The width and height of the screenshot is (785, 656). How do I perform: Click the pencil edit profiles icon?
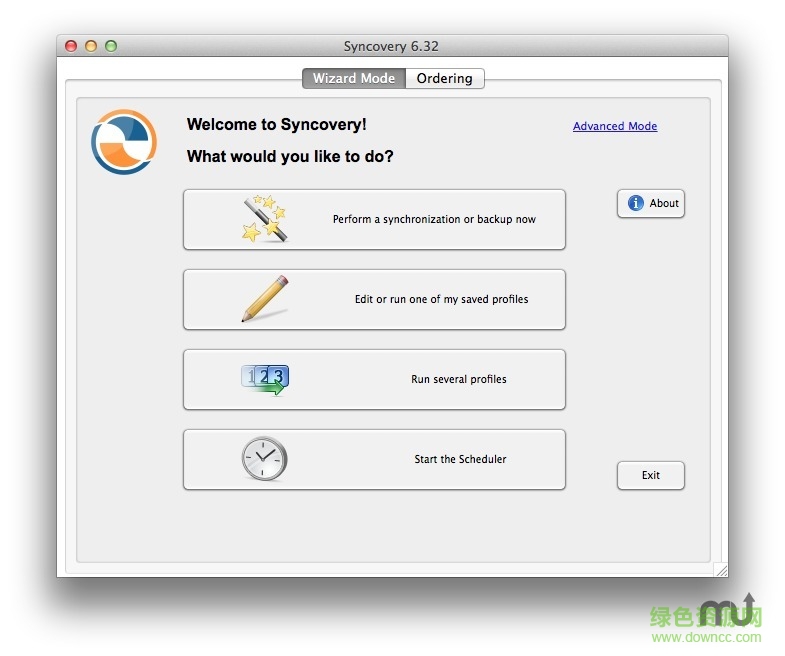[265, 298]
